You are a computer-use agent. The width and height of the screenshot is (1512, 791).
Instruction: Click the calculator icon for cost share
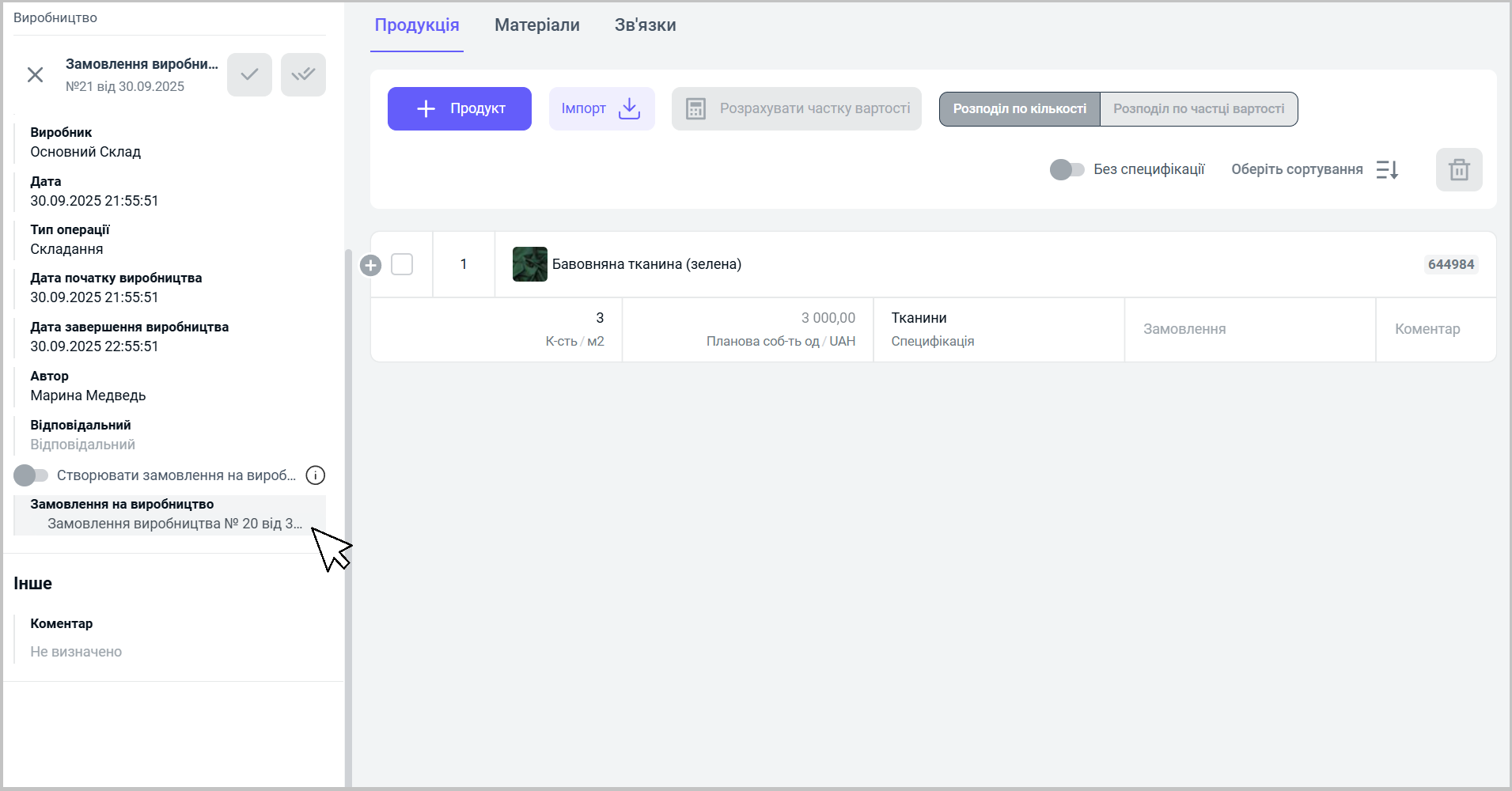(695, 109)
